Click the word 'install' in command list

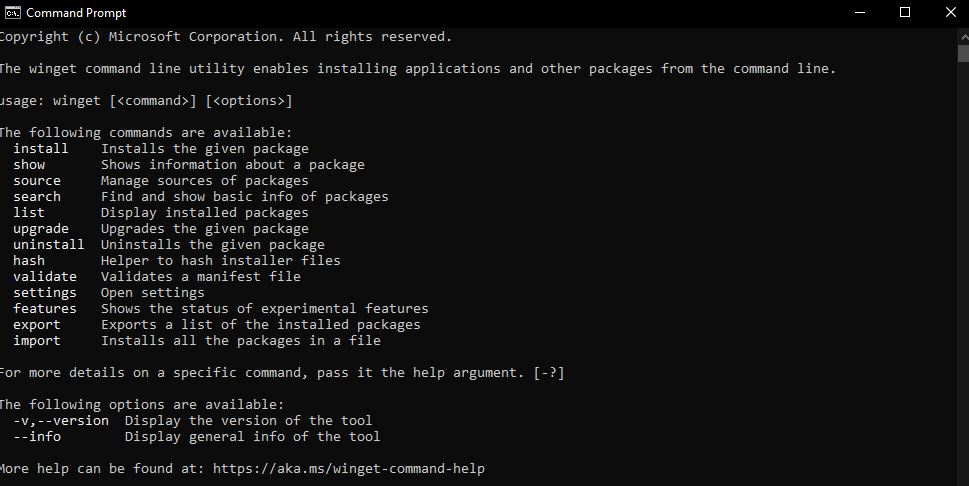coord(41,149)
